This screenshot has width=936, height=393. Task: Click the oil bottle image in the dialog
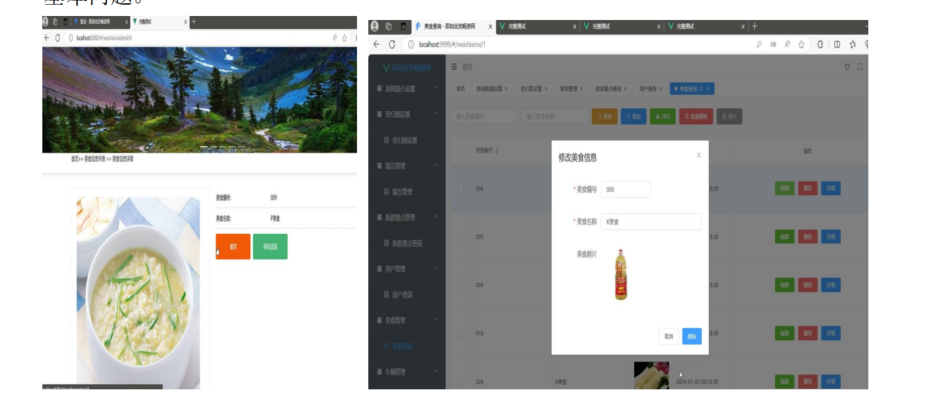coord(621,274)
